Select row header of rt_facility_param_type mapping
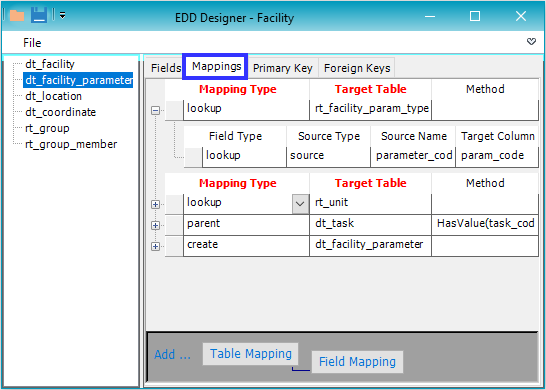Viewport: 546px width, 390px height. tap(174, 110)
